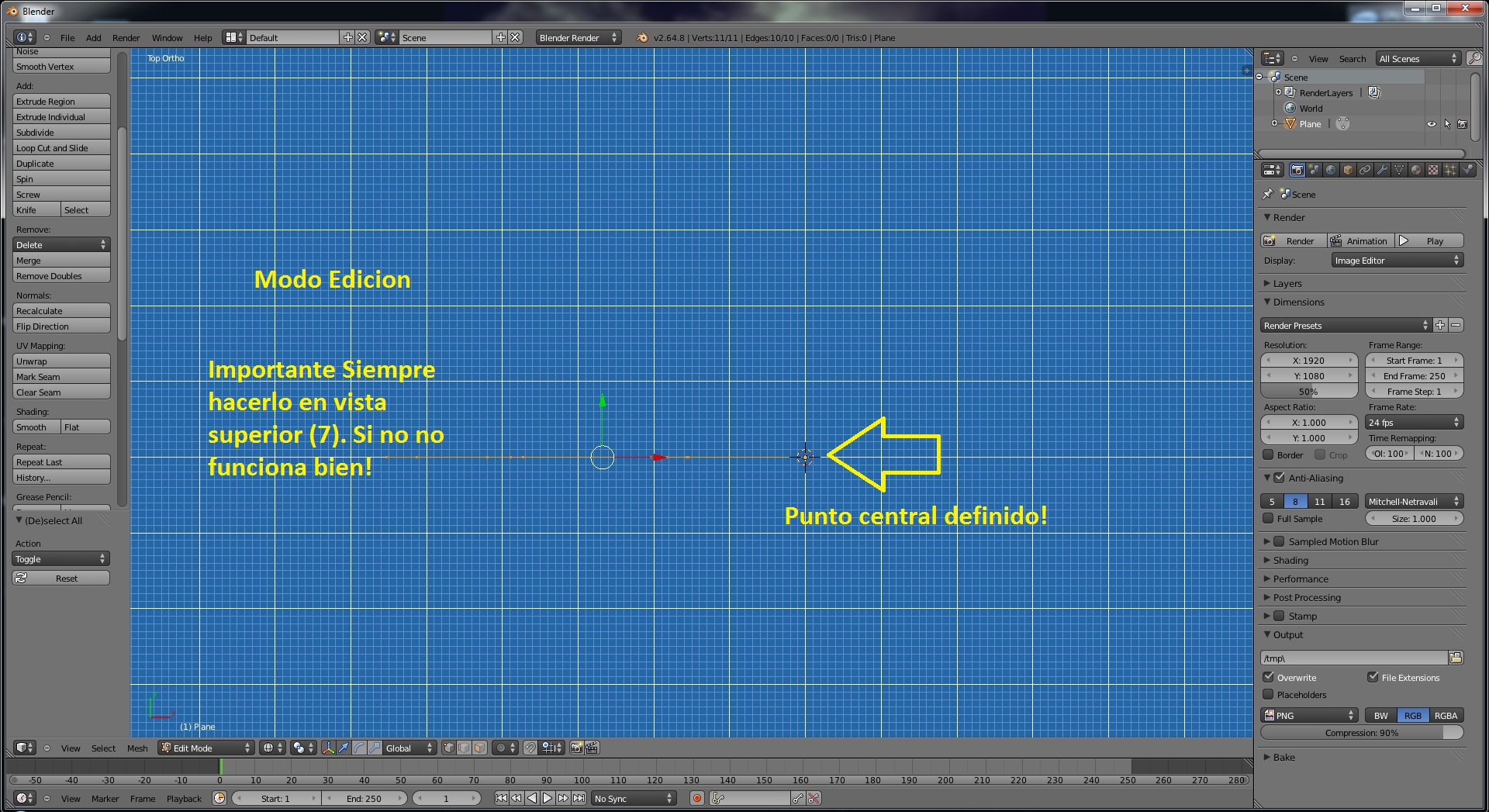Click the Remove Doubles button

(61, 276)
